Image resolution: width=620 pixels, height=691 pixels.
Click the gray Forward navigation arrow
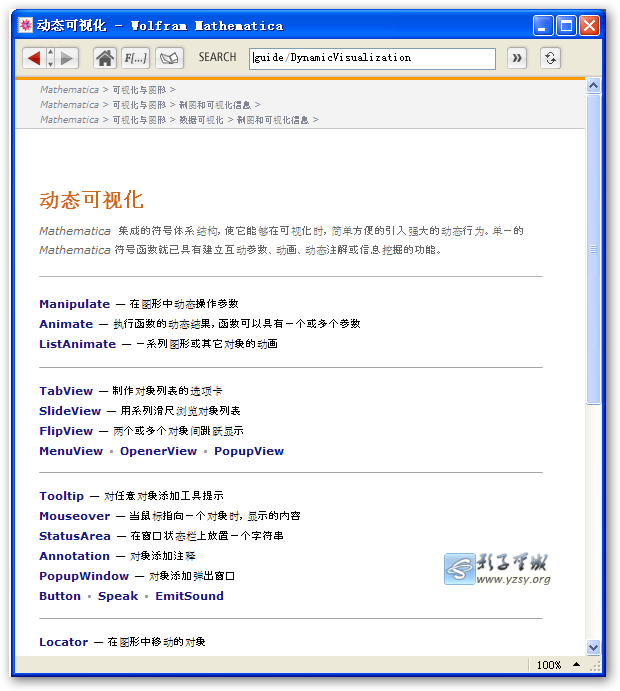point(67,58)
